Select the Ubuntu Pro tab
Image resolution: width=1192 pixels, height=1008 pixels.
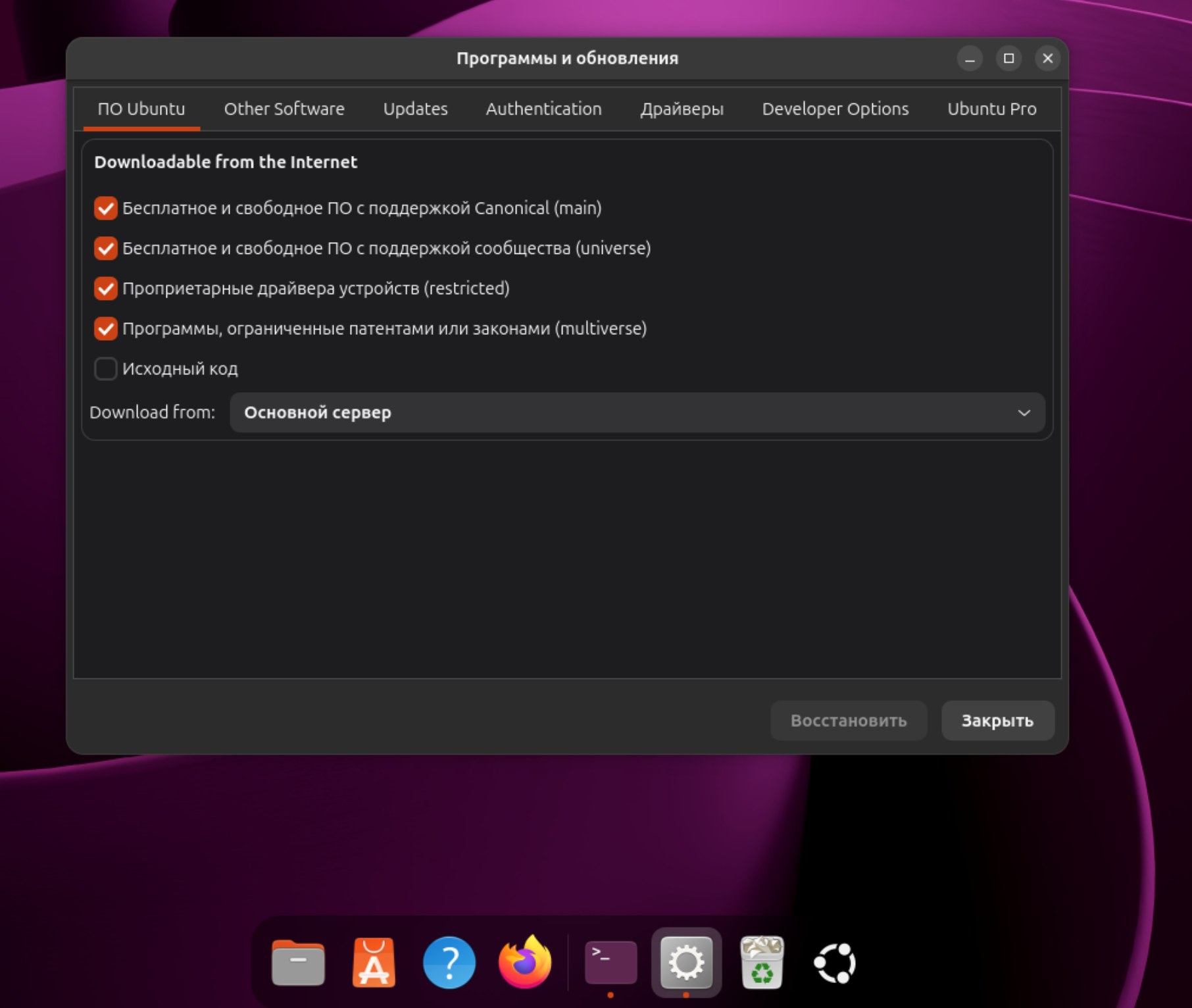[x=991, y=109]
